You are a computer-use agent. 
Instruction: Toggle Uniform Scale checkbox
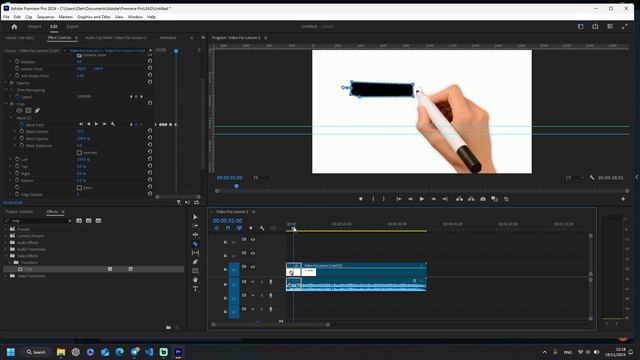pyautogui.click(x=80, y=55)
